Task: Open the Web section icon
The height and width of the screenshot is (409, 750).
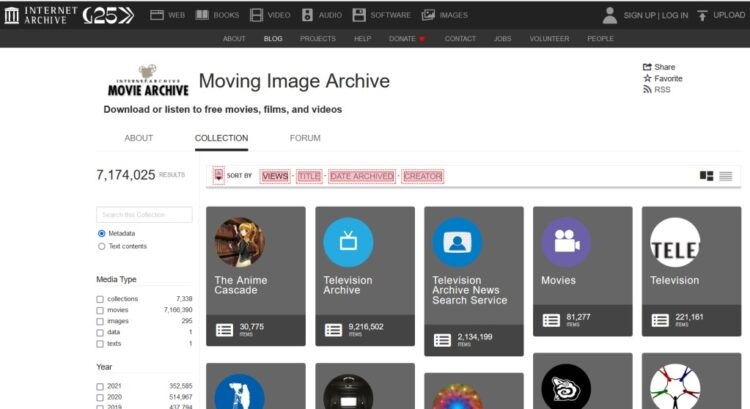Action: 157,15
